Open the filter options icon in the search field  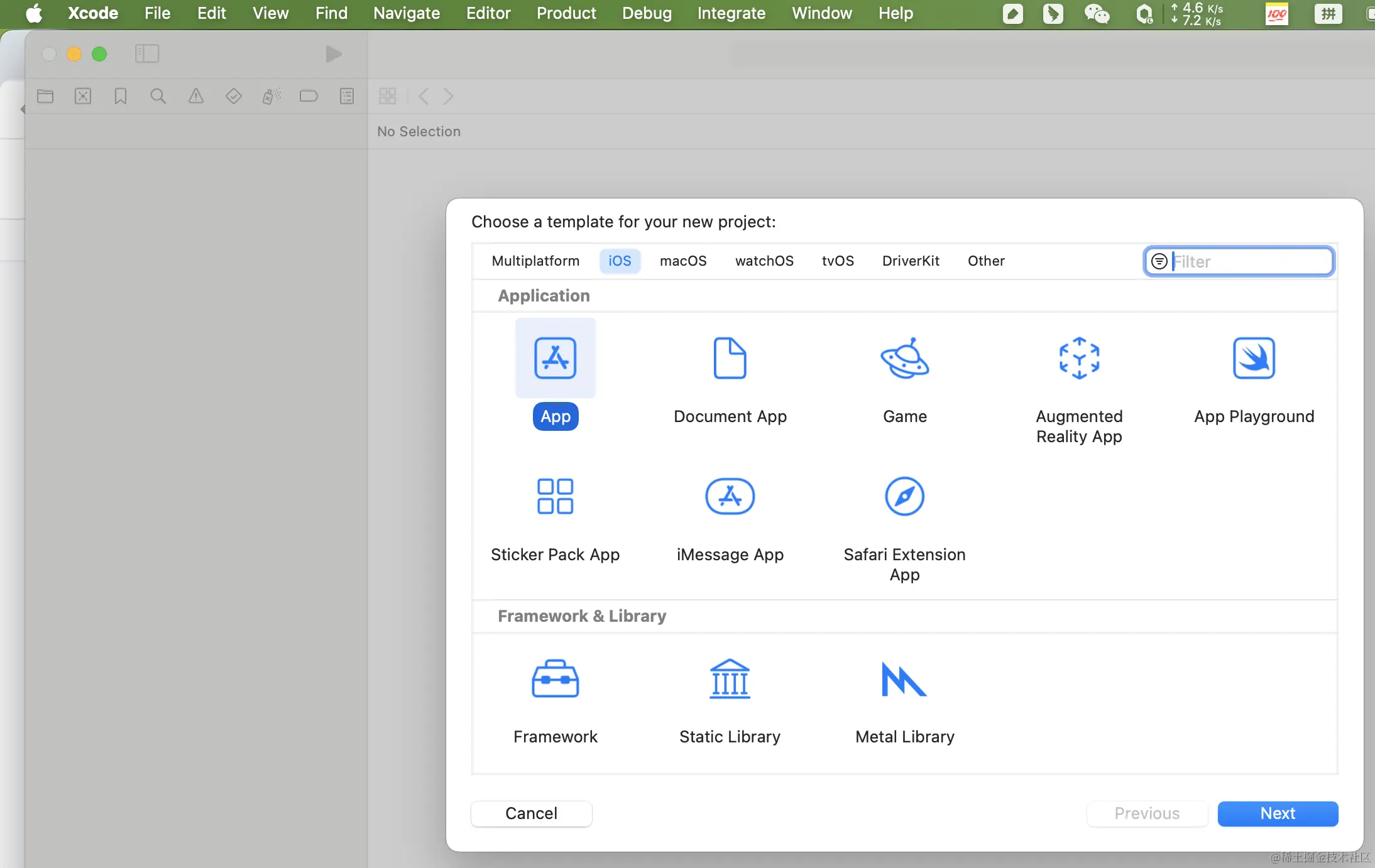point(1159,261)
